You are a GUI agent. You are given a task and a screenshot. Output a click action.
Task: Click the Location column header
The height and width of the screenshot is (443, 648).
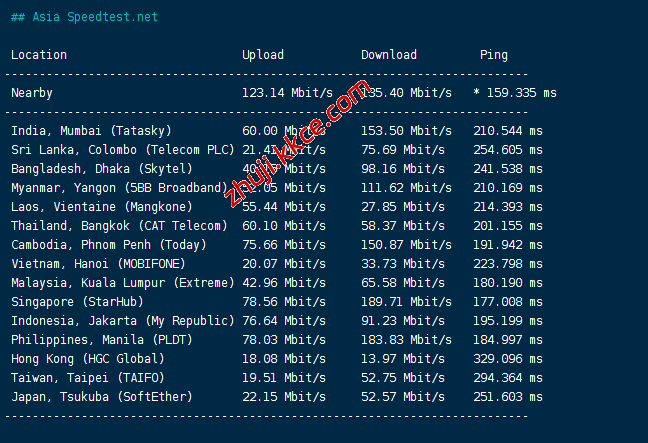coord(39,55)
